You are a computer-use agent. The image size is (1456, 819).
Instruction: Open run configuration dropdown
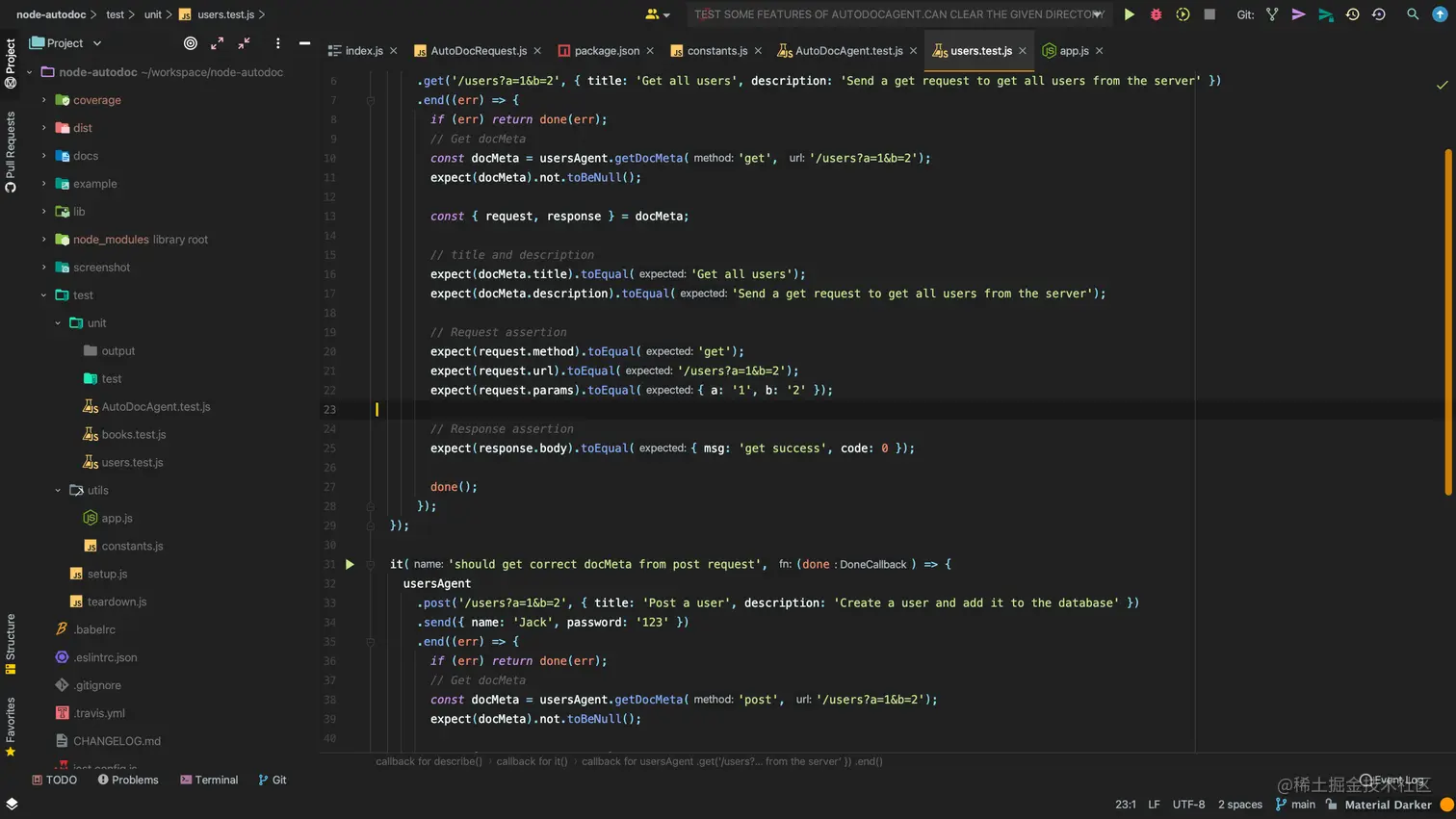(x=897, y=14)
